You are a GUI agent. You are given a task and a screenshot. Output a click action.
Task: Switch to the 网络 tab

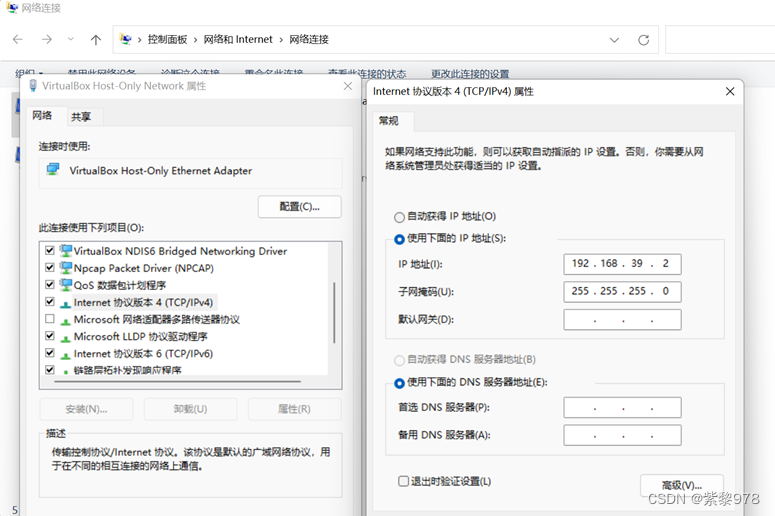click(x=43, y=116)
